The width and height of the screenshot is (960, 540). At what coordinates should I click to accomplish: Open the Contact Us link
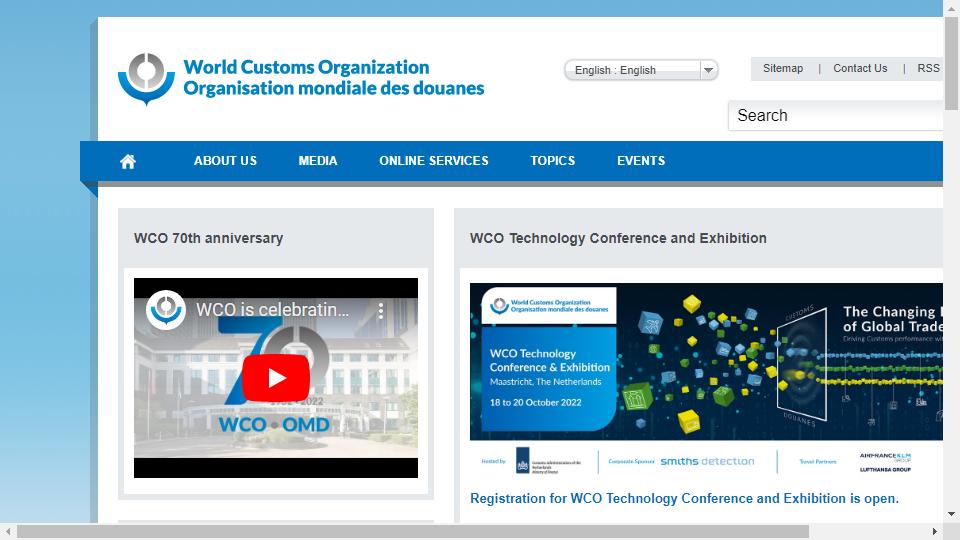pos(860,69)
